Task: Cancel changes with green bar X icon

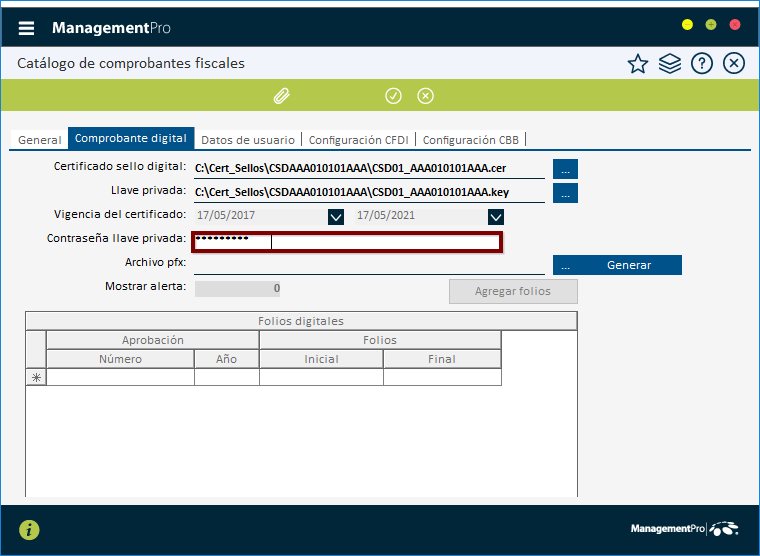Action: click(426, 96)
